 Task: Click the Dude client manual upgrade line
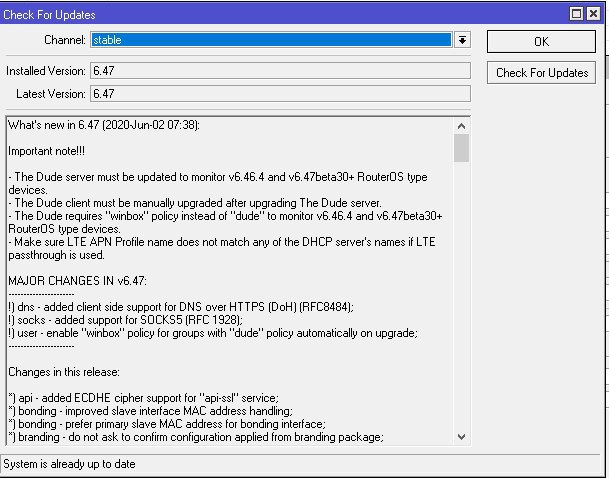(195, 203)
